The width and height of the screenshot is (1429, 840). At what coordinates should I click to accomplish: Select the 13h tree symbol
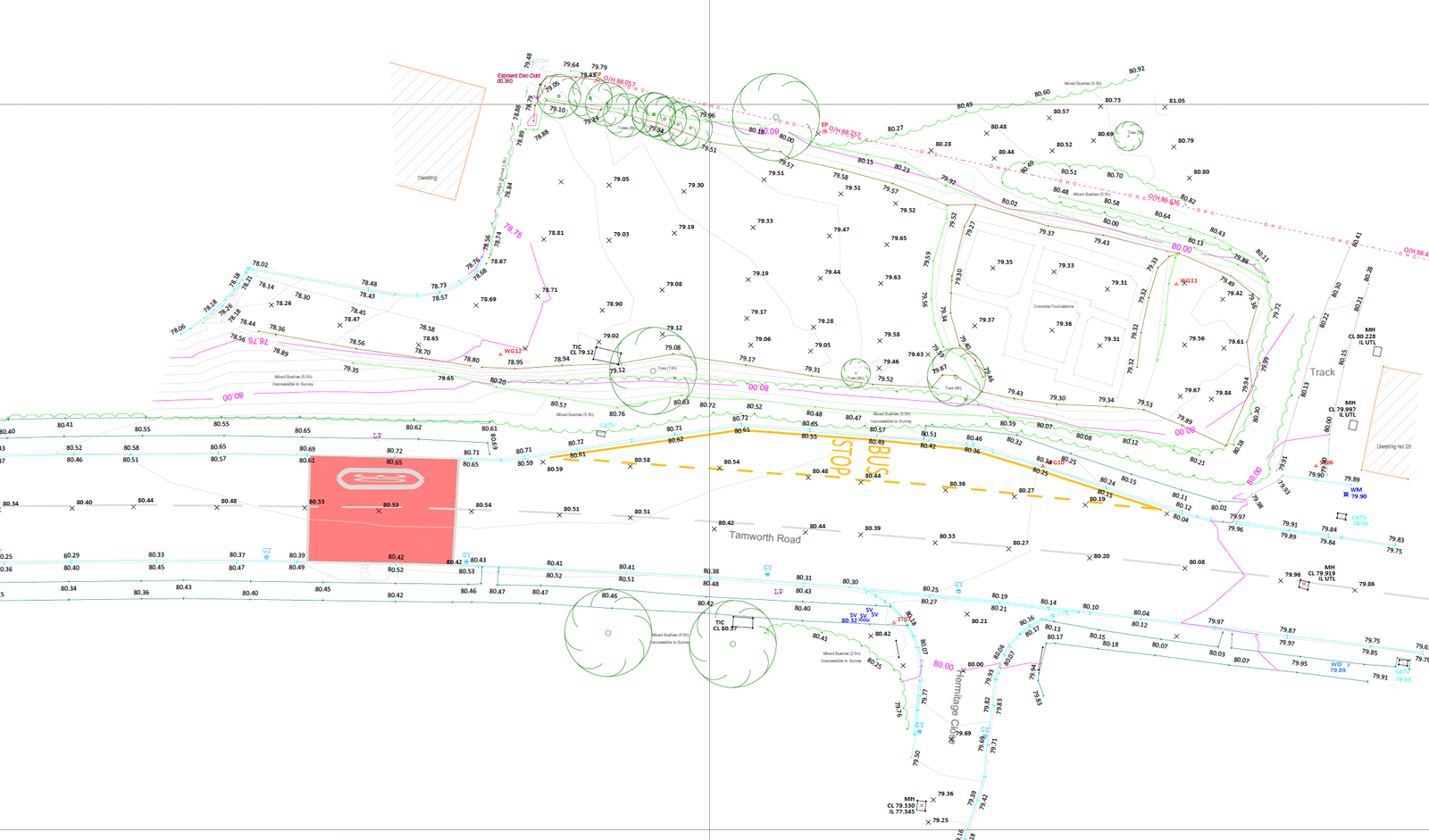[653, 370]
